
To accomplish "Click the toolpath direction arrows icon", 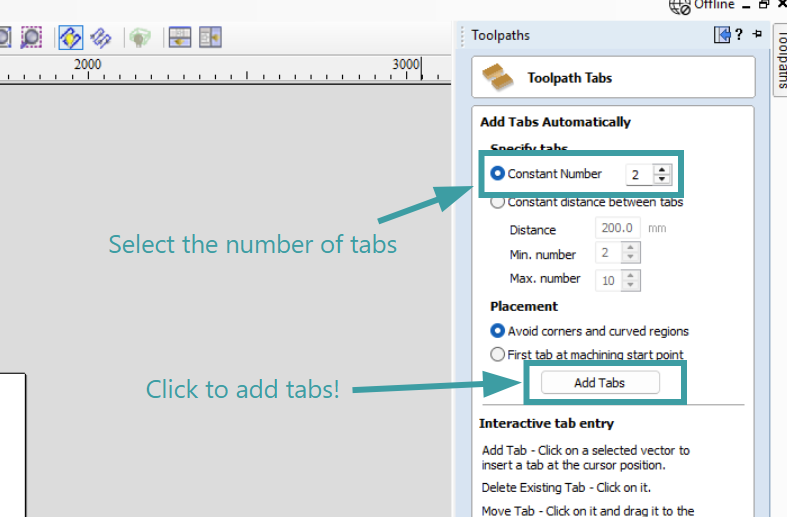I will pos(101,38).
